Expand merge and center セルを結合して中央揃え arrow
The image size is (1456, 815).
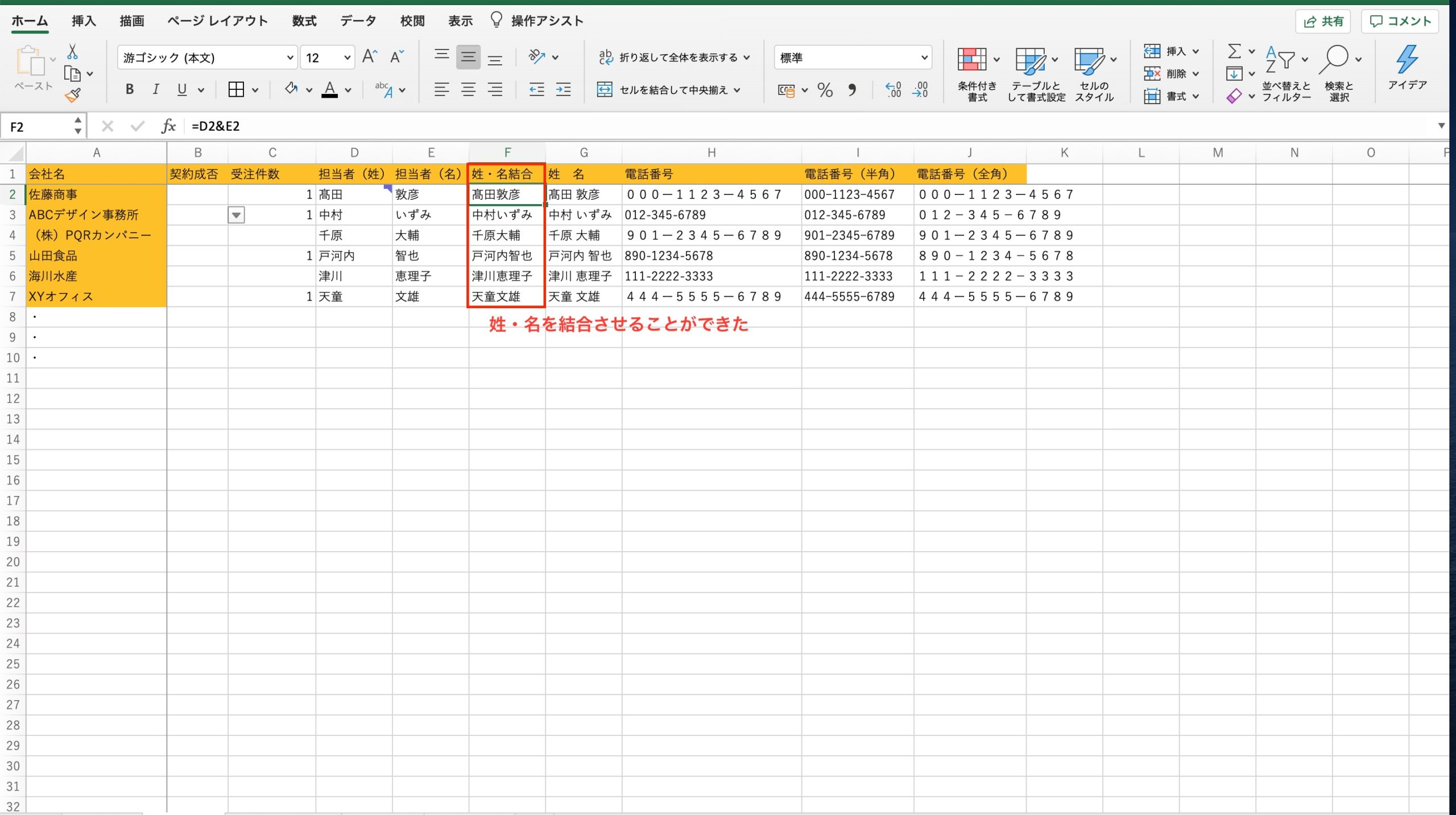click(x=737, y=90)
